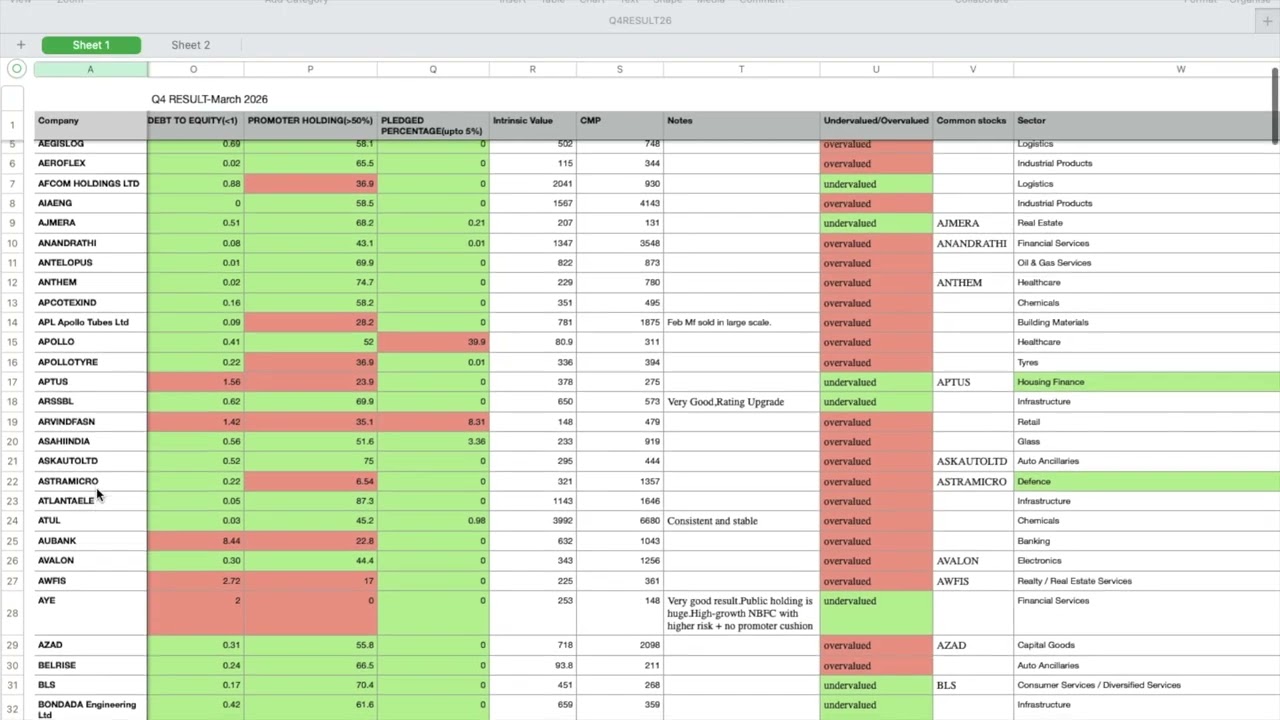Select column P header

pos(310,69)
